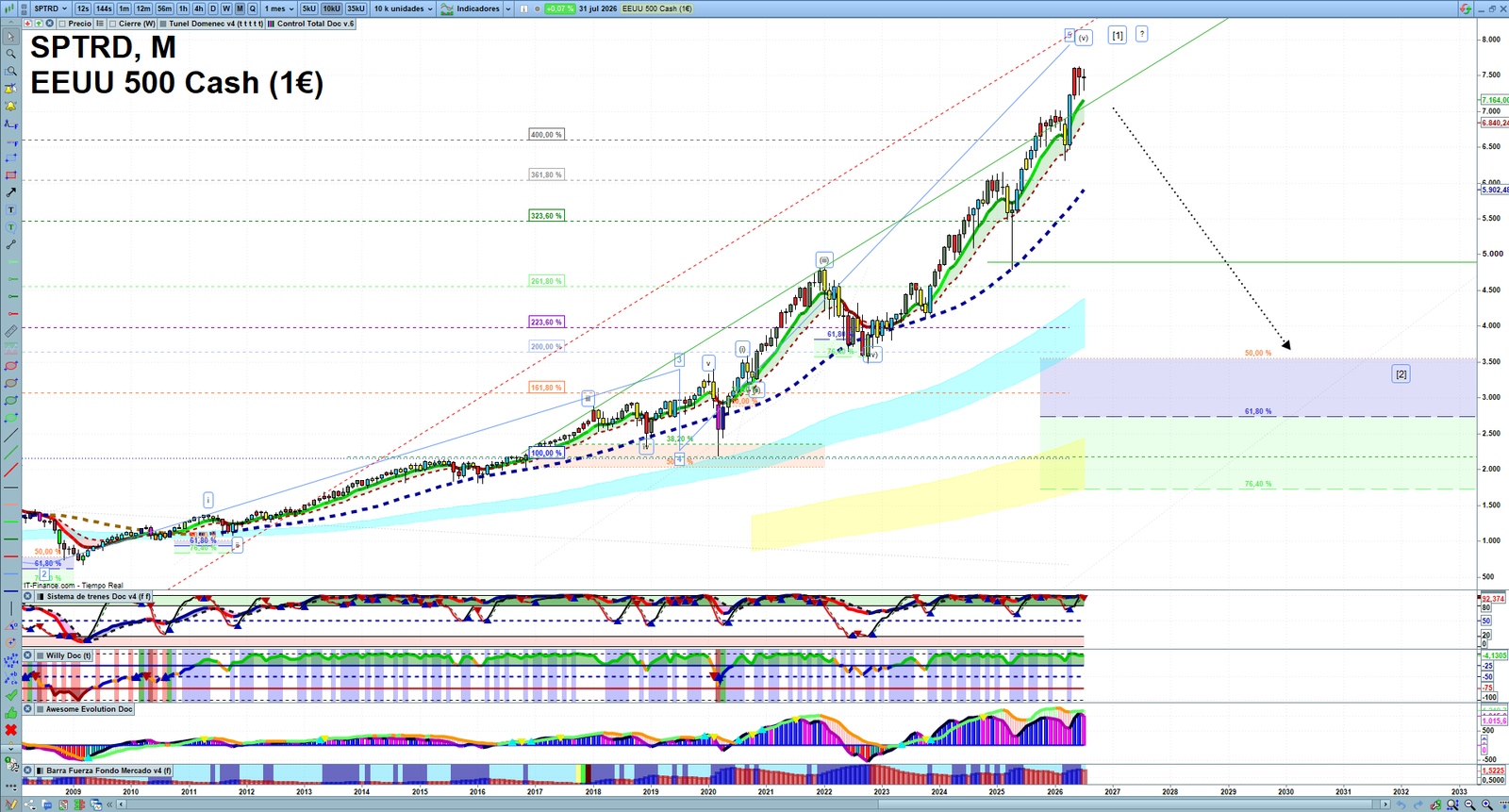The image size is (1509, 812).
Task: Click the double-left chevron in bottom bar
Action: [110, 804]
